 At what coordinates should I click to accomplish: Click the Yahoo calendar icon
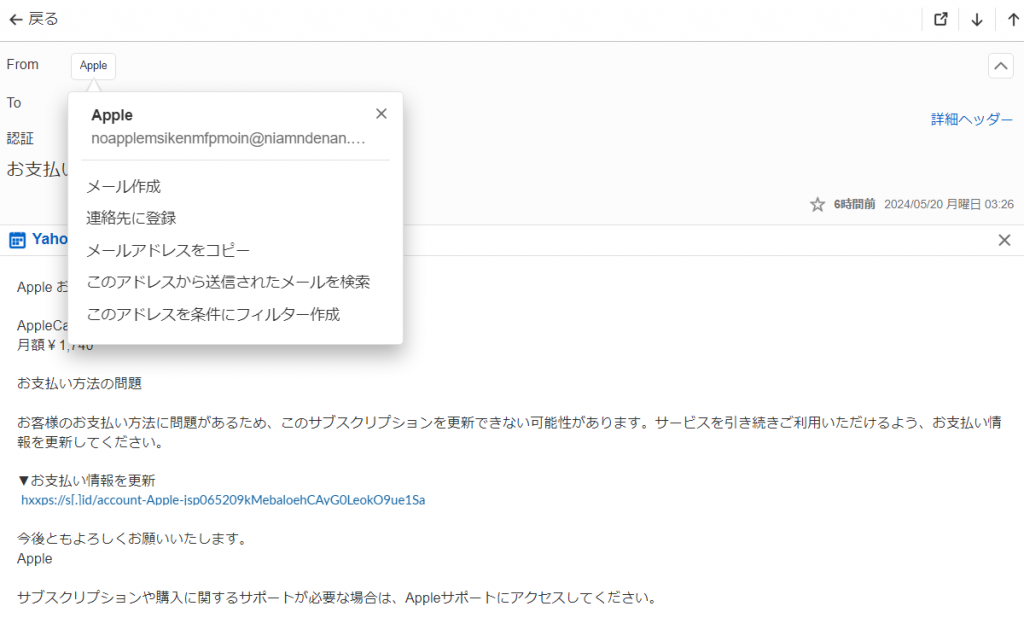coord(17,240)
